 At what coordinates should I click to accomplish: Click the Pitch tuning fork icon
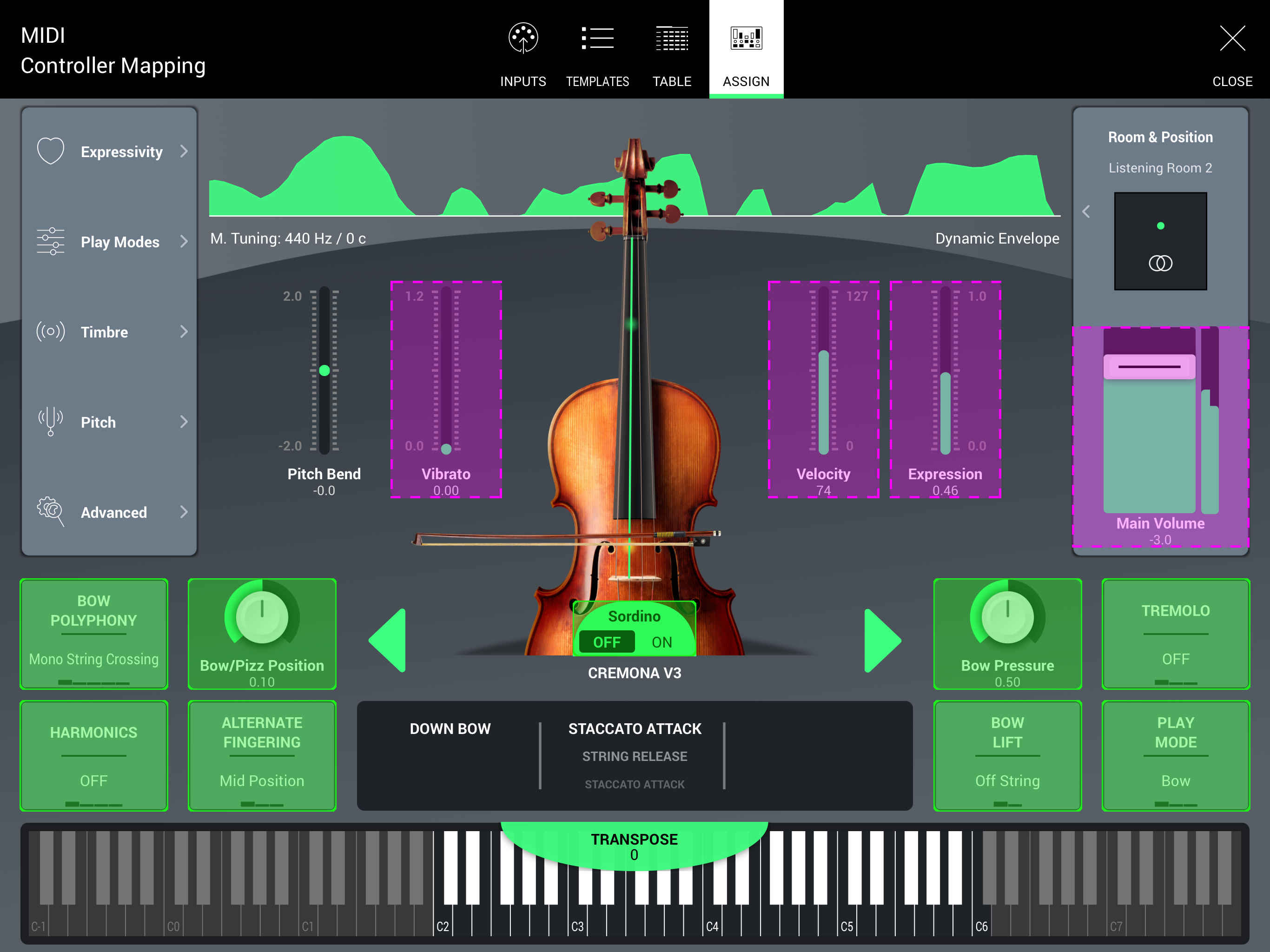(x=51, y=422)
